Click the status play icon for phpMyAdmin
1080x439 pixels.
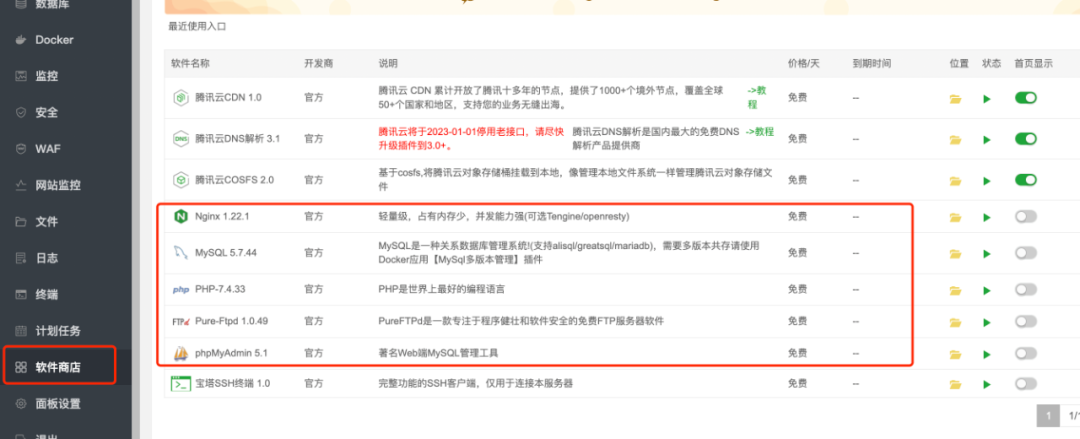tap(987, 354)
